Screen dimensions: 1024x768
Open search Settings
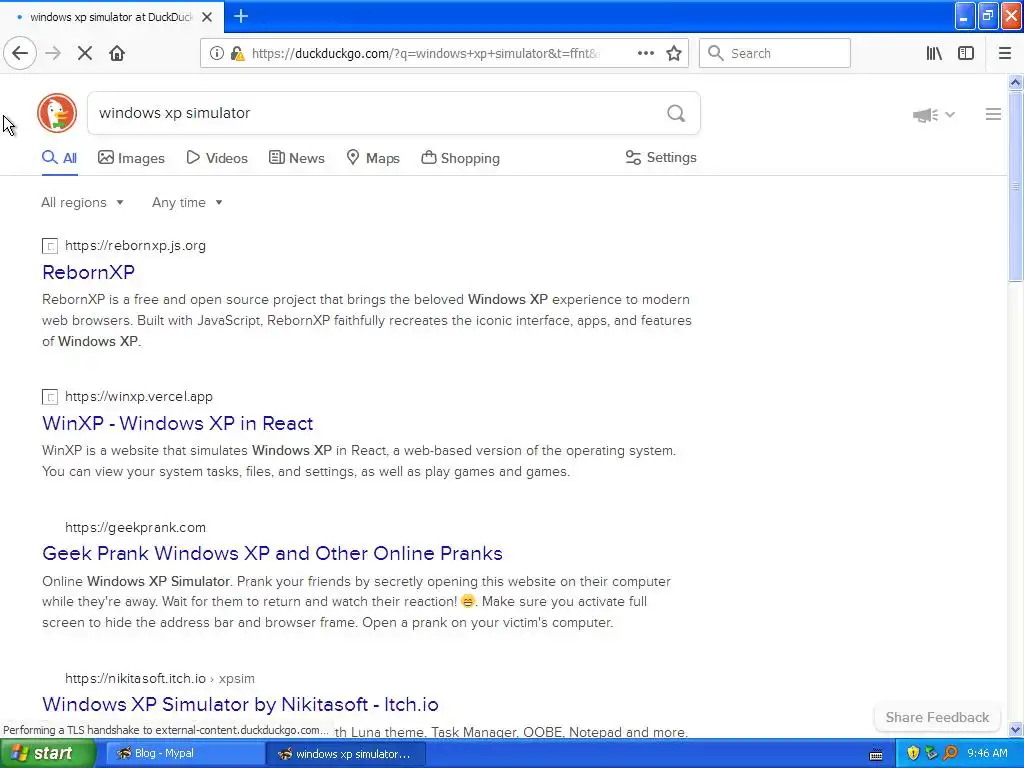661,157
